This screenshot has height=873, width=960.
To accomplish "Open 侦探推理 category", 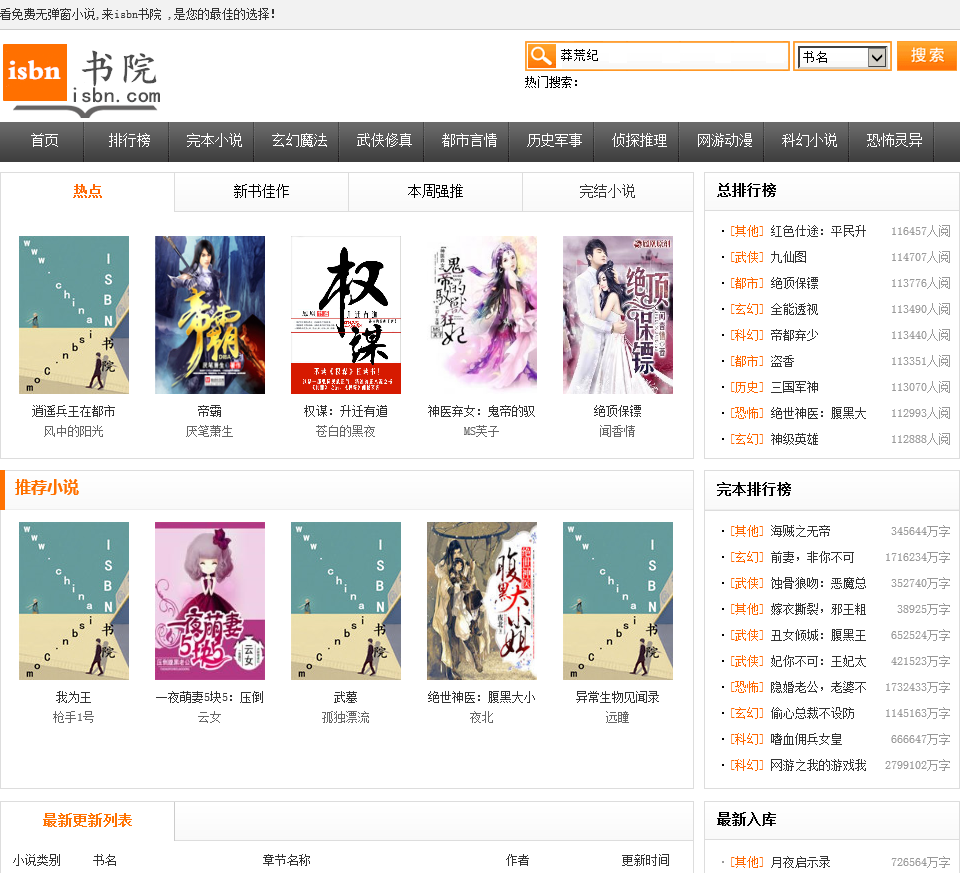I will [x=640, y=141].
